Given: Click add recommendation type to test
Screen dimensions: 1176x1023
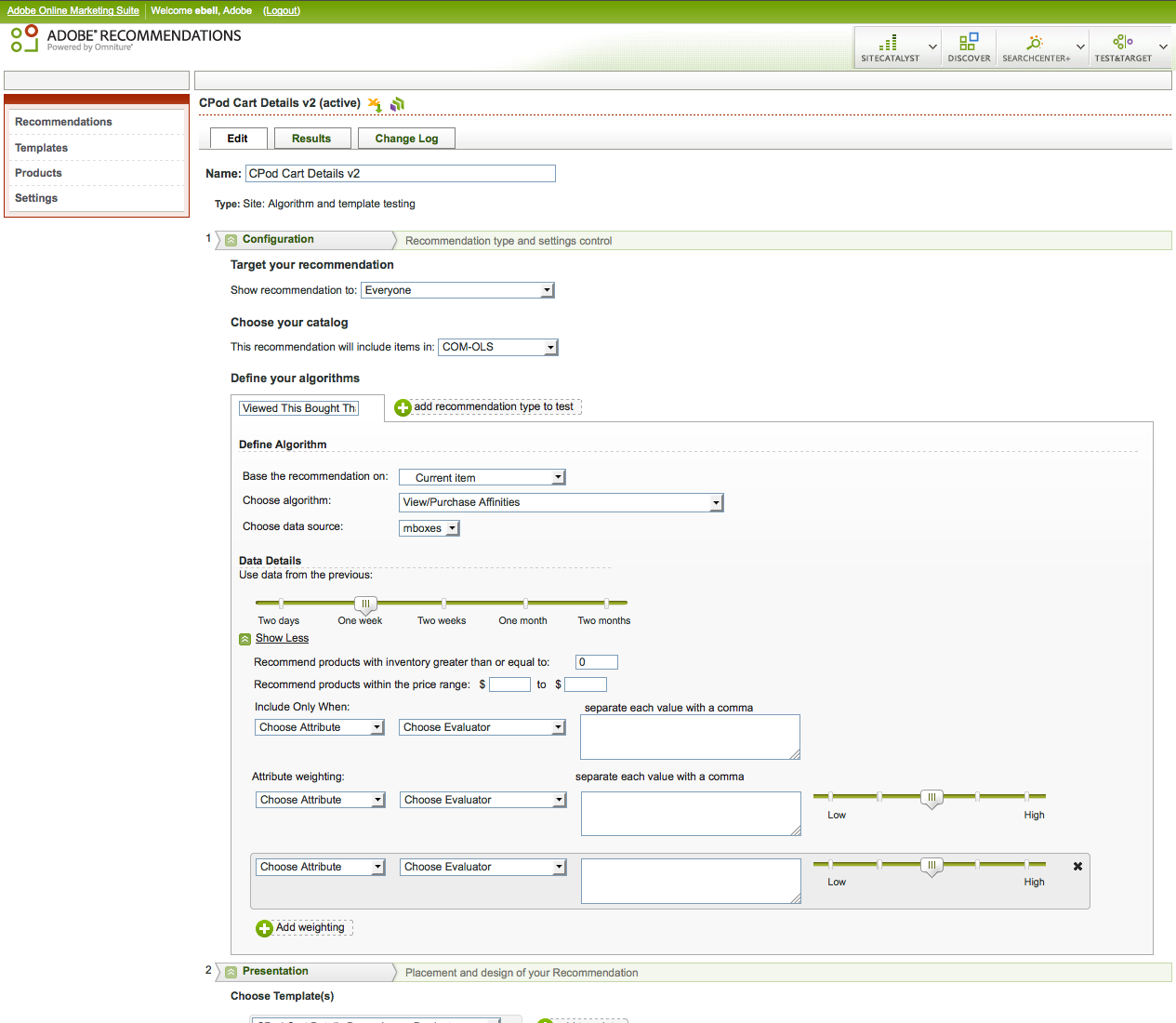Looking at the screenshot, I should 494,406.
